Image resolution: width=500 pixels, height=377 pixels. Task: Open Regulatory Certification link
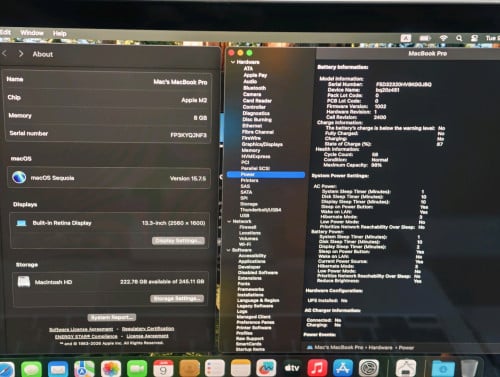point(148,329)
